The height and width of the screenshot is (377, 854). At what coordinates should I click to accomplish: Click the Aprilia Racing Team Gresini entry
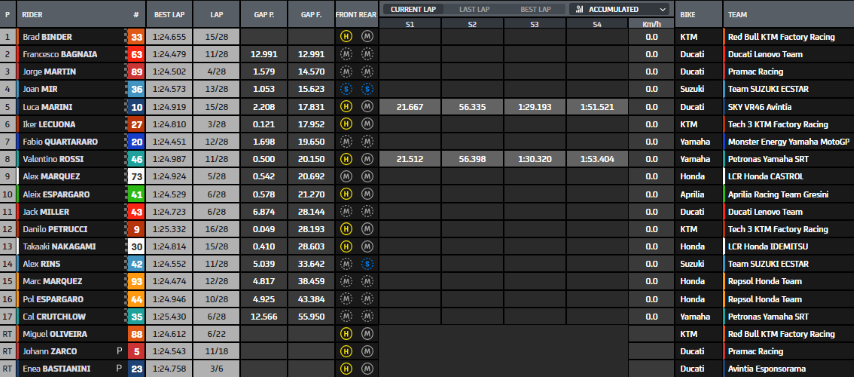click(x=778, y=194)
